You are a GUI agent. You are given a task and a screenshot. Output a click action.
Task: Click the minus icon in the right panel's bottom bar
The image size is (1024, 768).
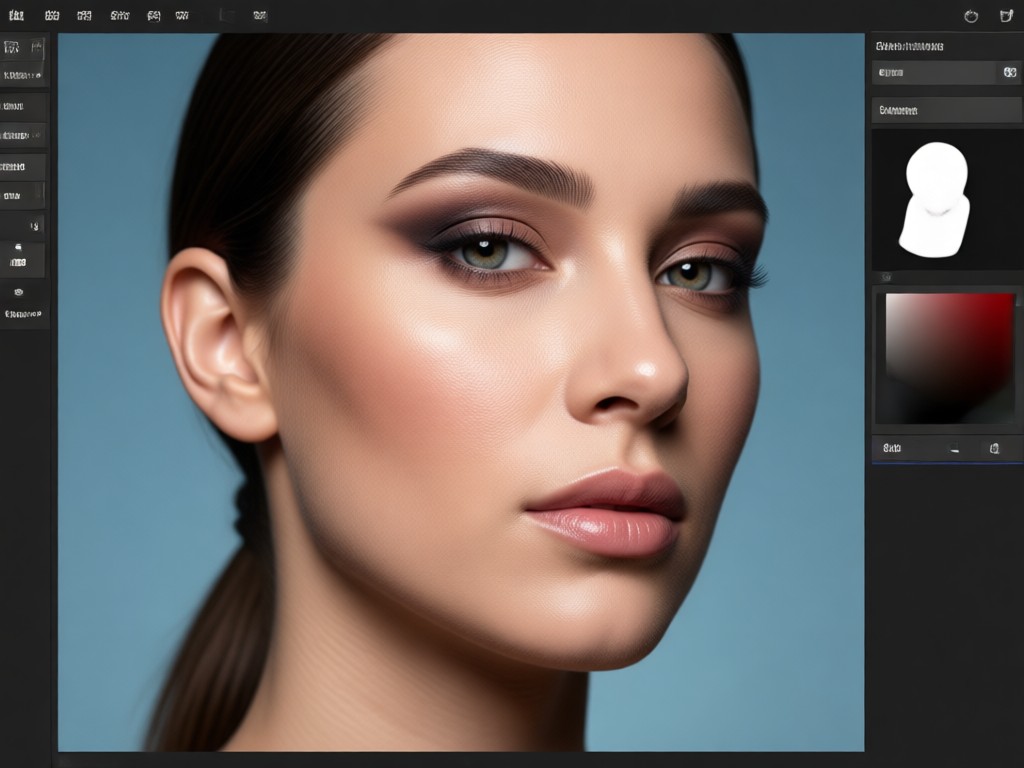(954, 449)
